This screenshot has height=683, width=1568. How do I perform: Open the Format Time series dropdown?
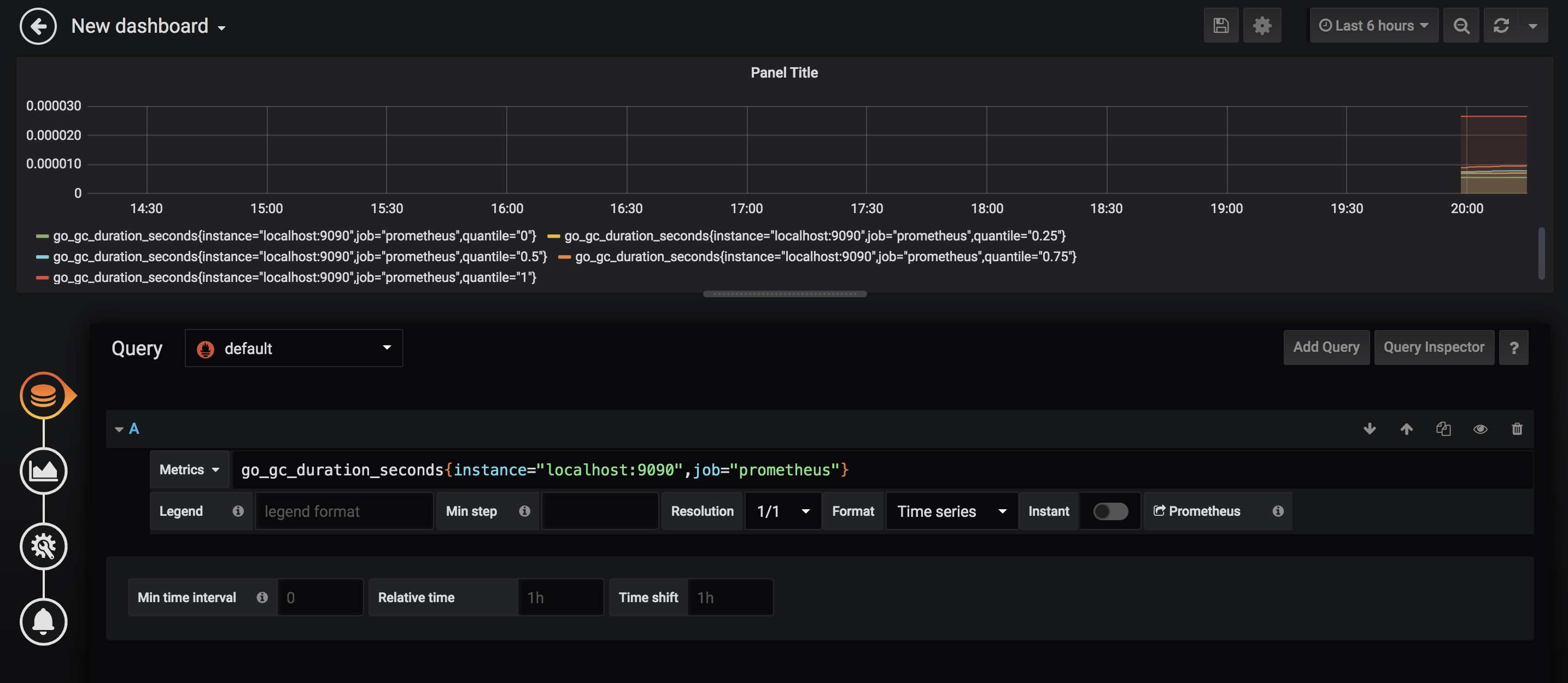coord(951,511)
